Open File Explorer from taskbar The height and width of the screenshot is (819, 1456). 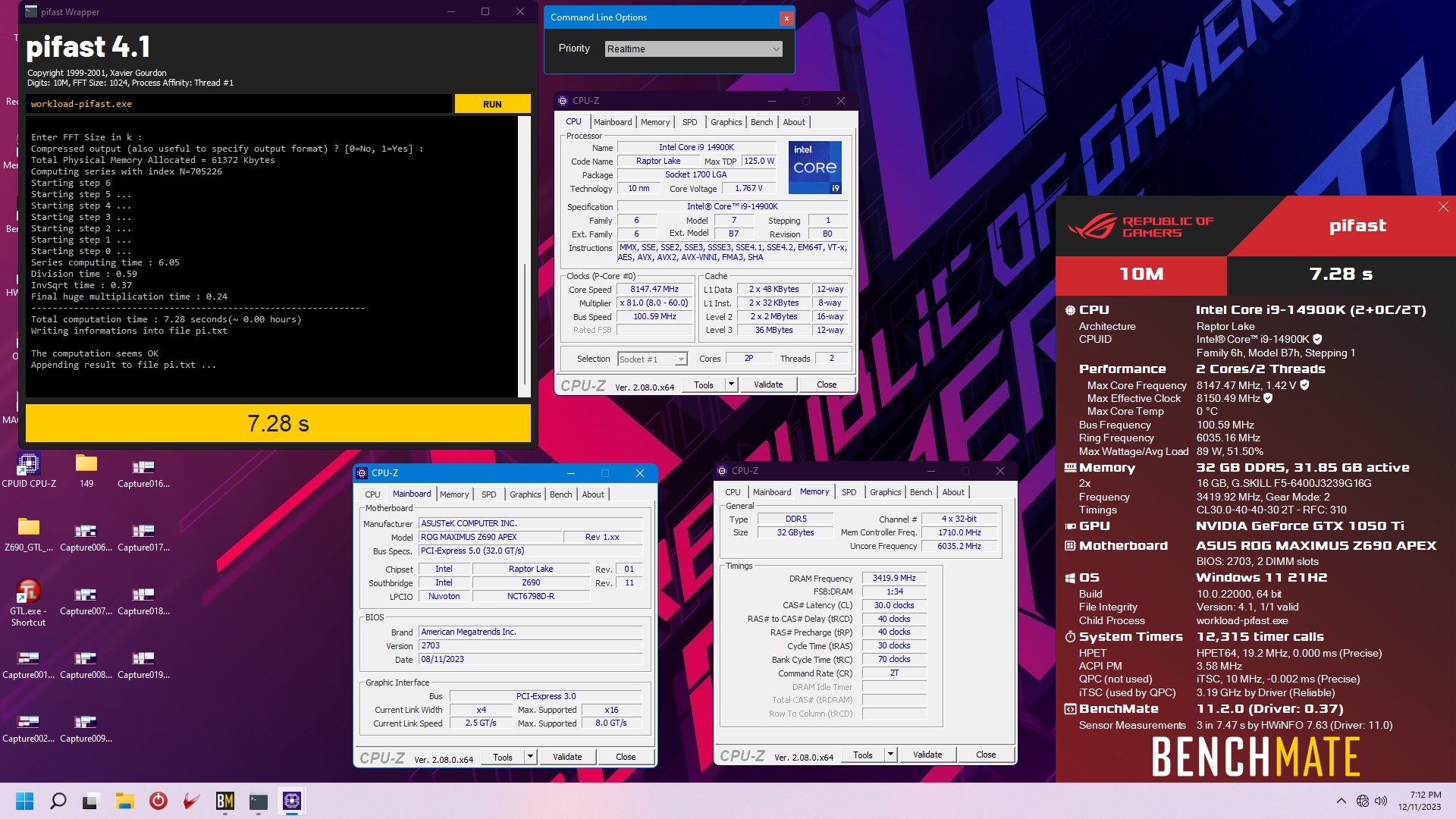[x=125, y=801]
